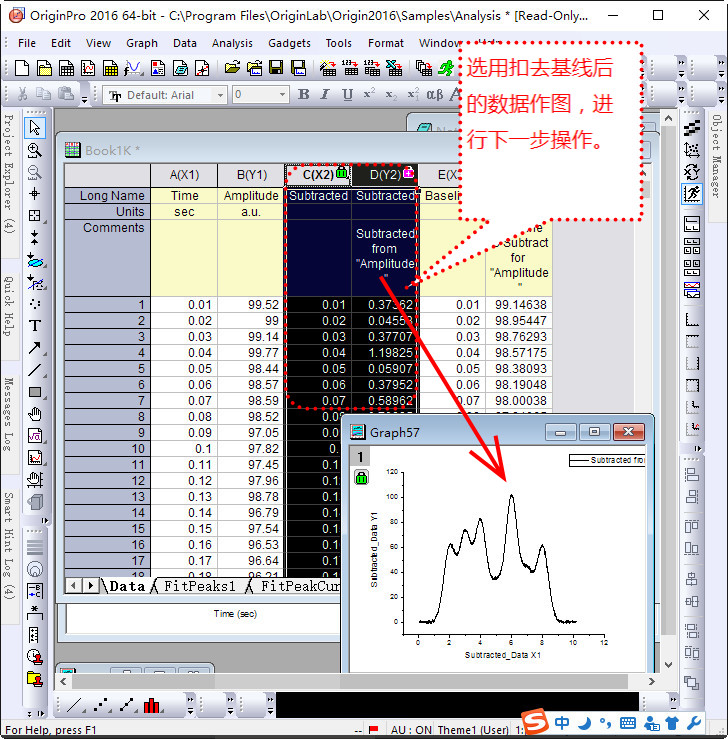Select the C(X2) column header
Screen dimensions: 728x739
[317, 174]
